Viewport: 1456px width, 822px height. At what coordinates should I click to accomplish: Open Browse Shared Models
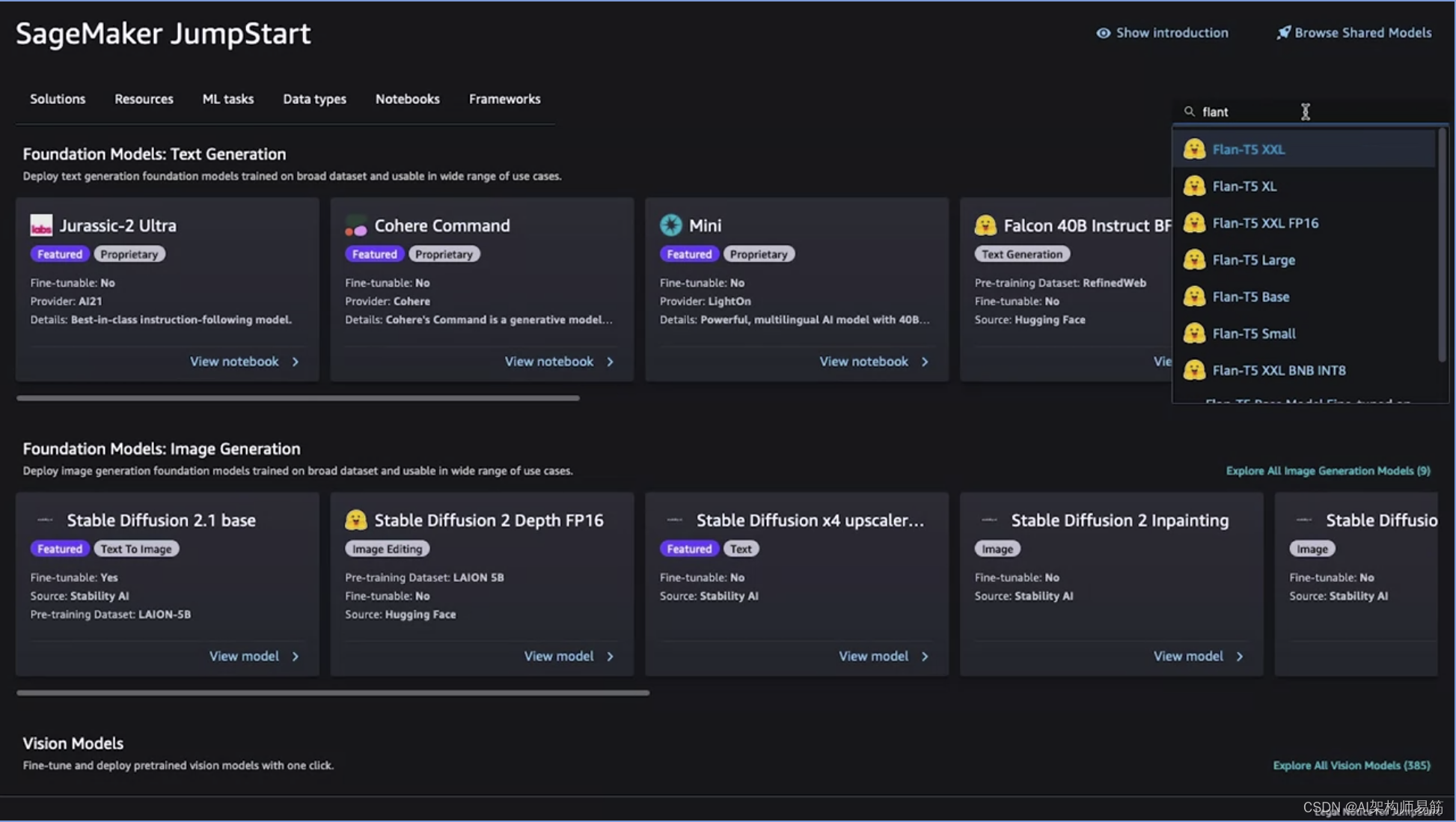[1354, 33]
